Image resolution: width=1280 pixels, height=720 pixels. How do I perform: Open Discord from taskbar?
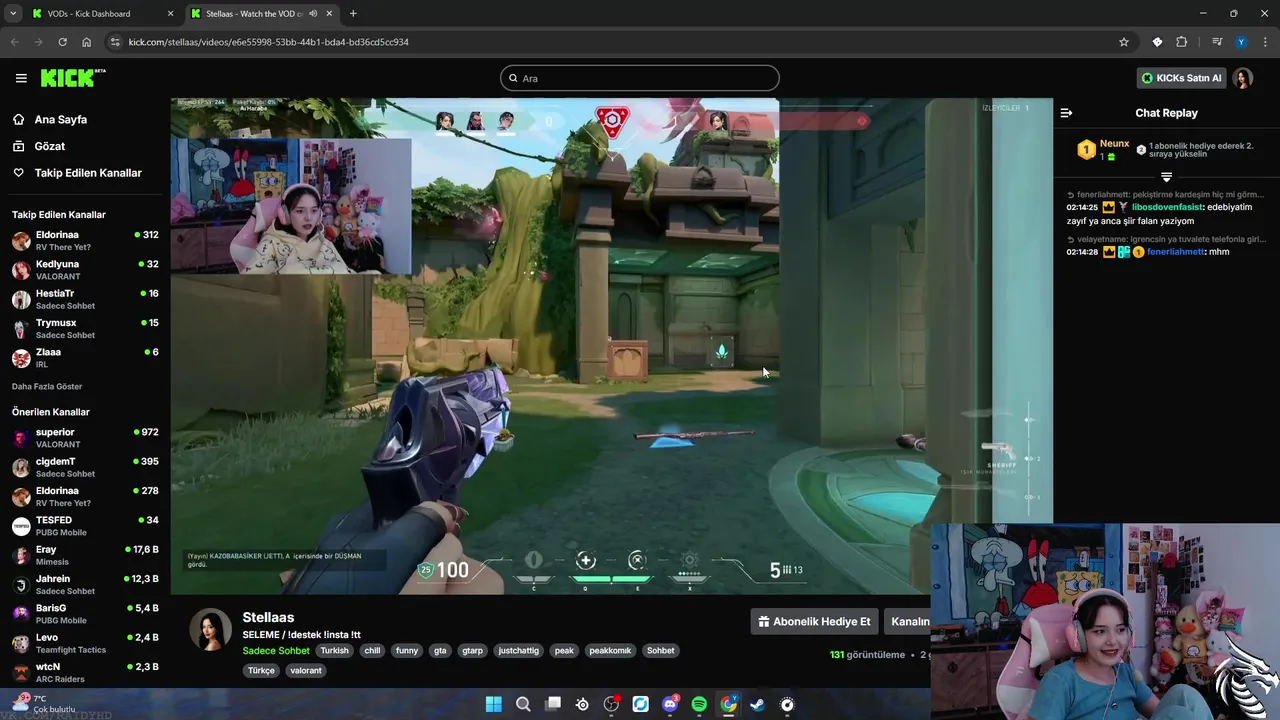tap(670, 704)
